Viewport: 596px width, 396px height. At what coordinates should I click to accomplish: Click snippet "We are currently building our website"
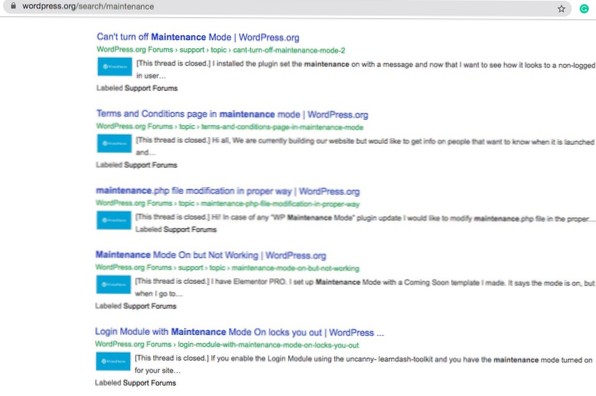(x=365, y=147)
